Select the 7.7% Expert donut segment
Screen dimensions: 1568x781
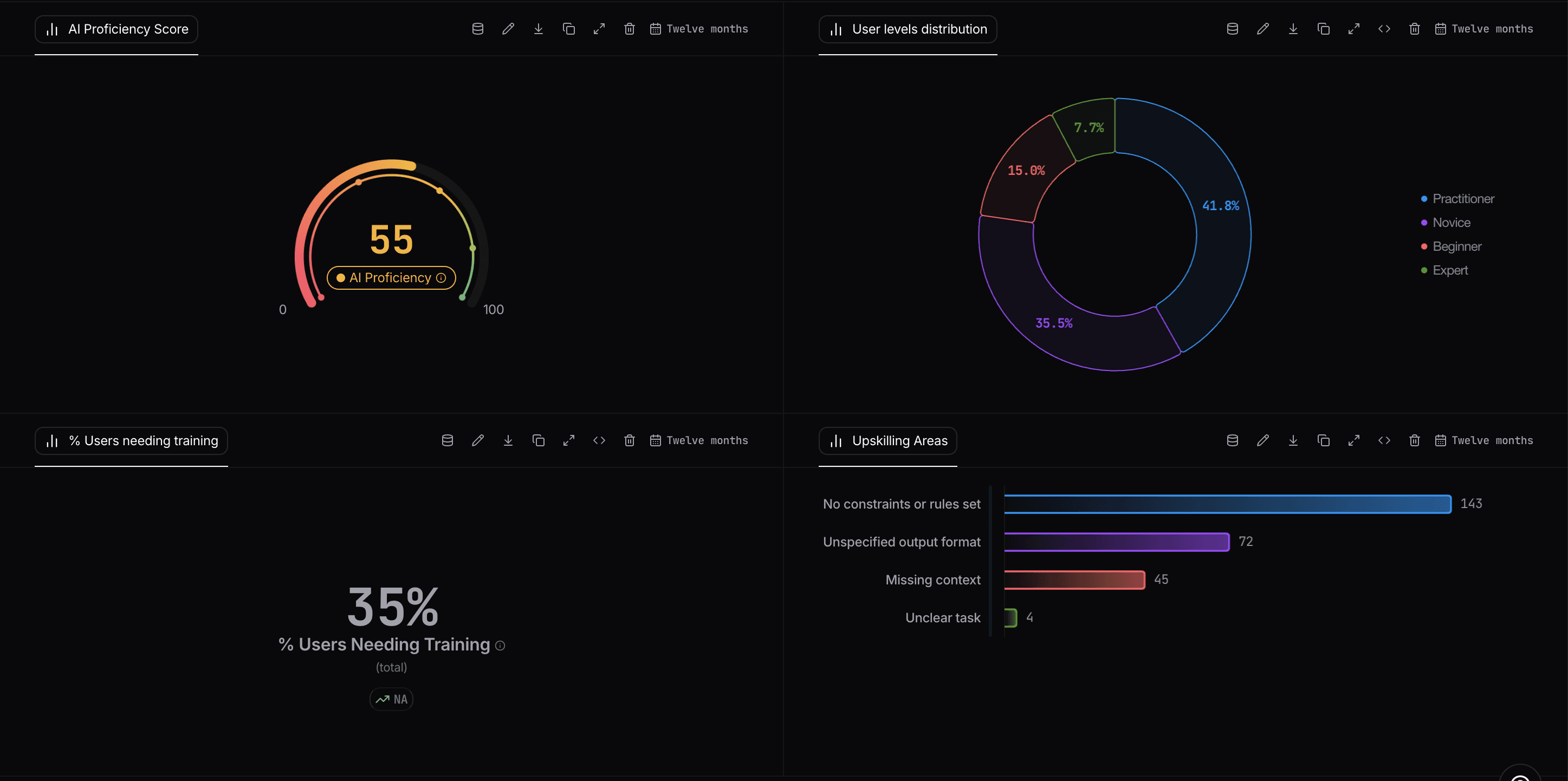(x=1089, y=128)
